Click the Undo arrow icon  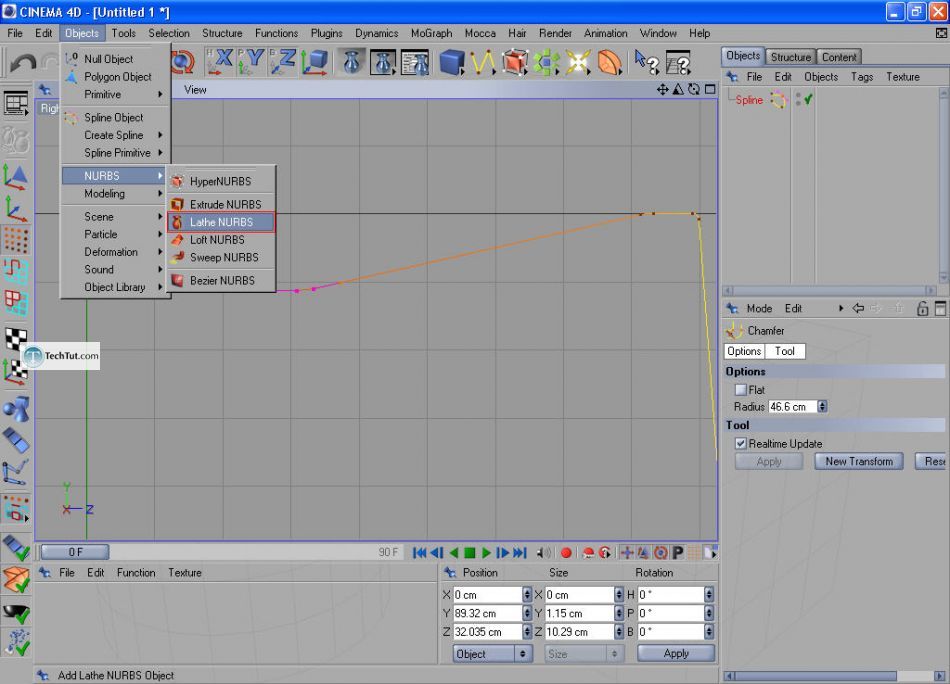23,62
